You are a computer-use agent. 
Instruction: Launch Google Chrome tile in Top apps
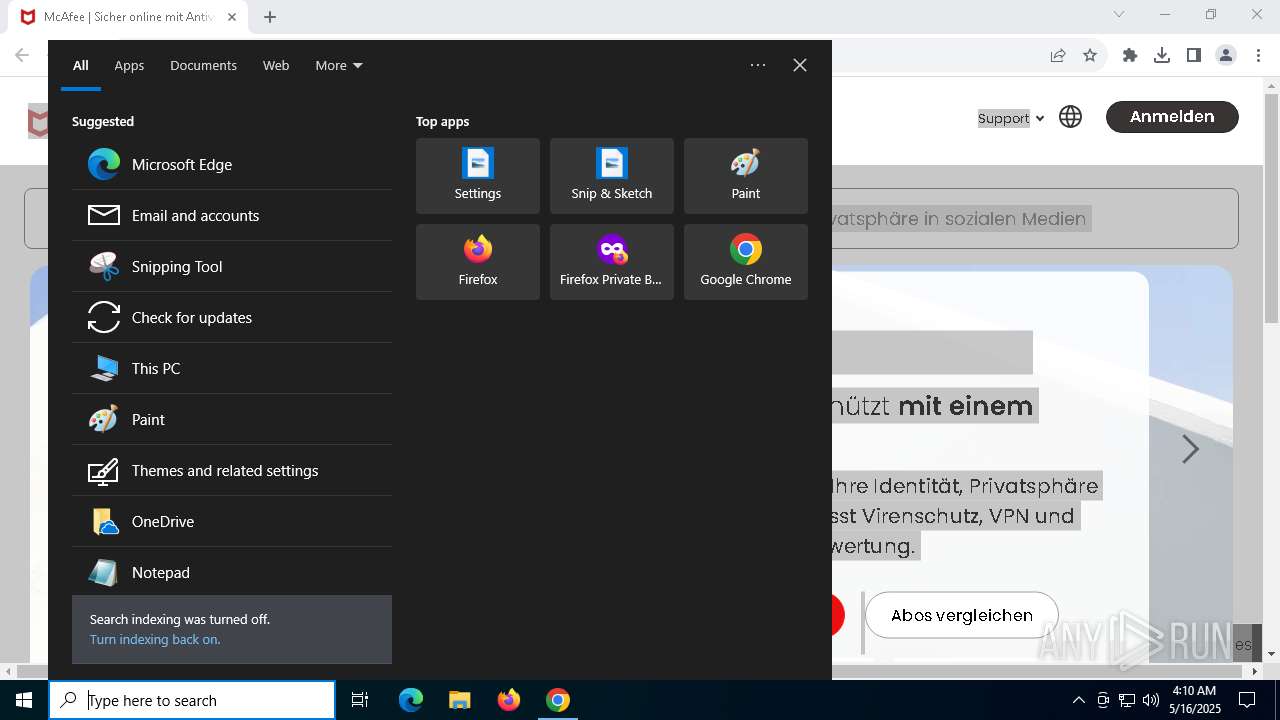pyautogui.click(x=746, y=262)
